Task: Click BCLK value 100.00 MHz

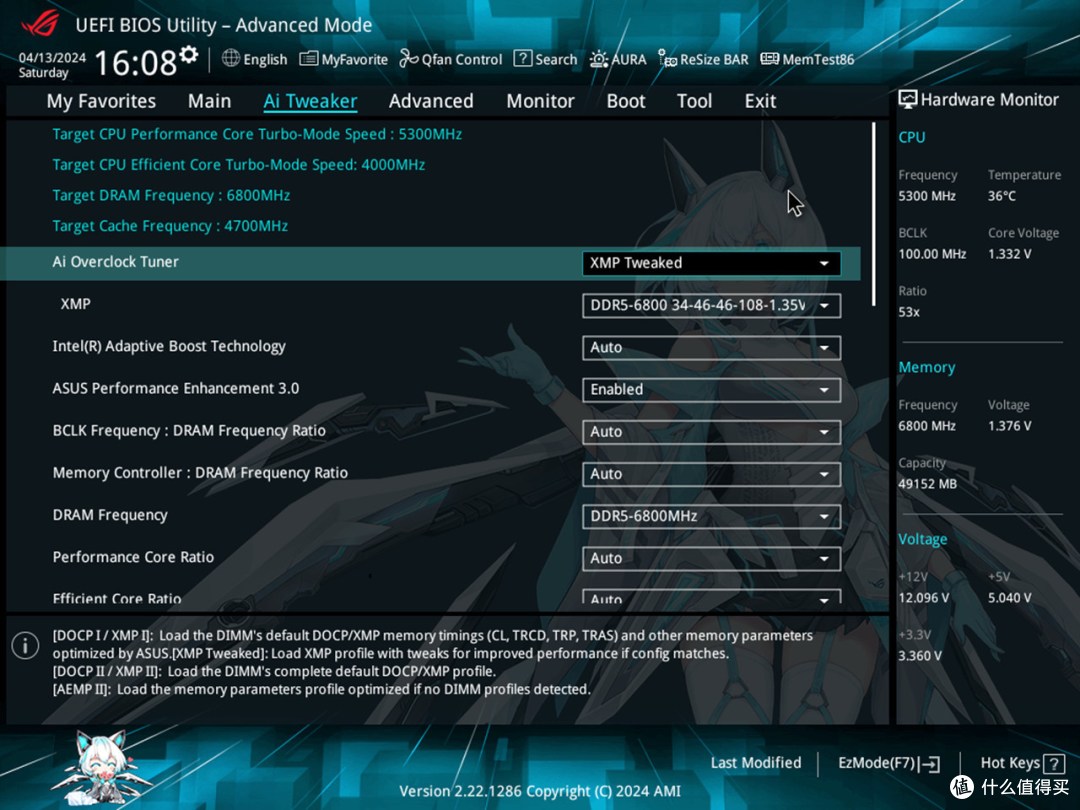Action: (932, 254)
